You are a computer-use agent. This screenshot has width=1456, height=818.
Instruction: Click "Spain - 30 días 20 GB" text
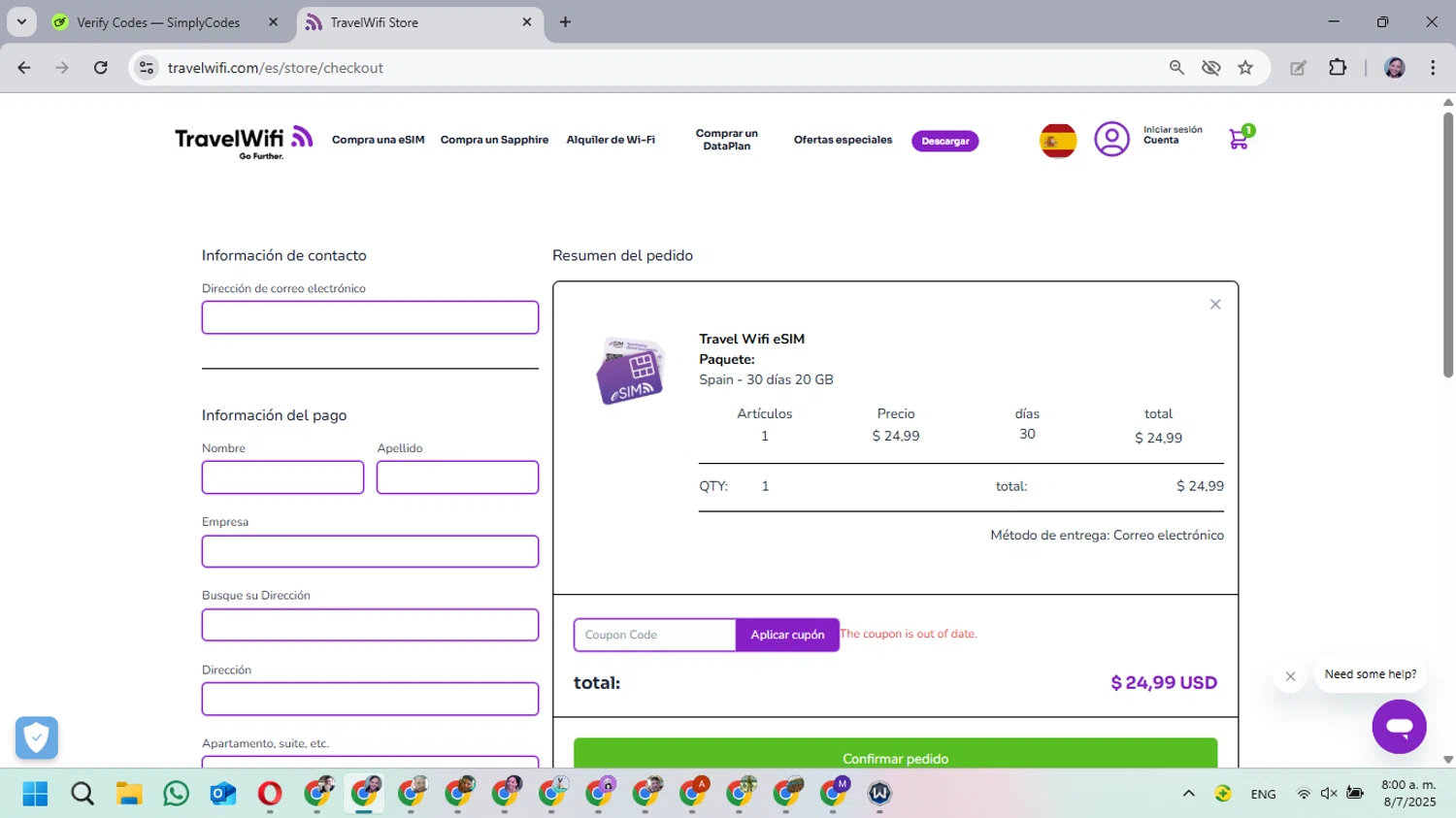point(766,379)
